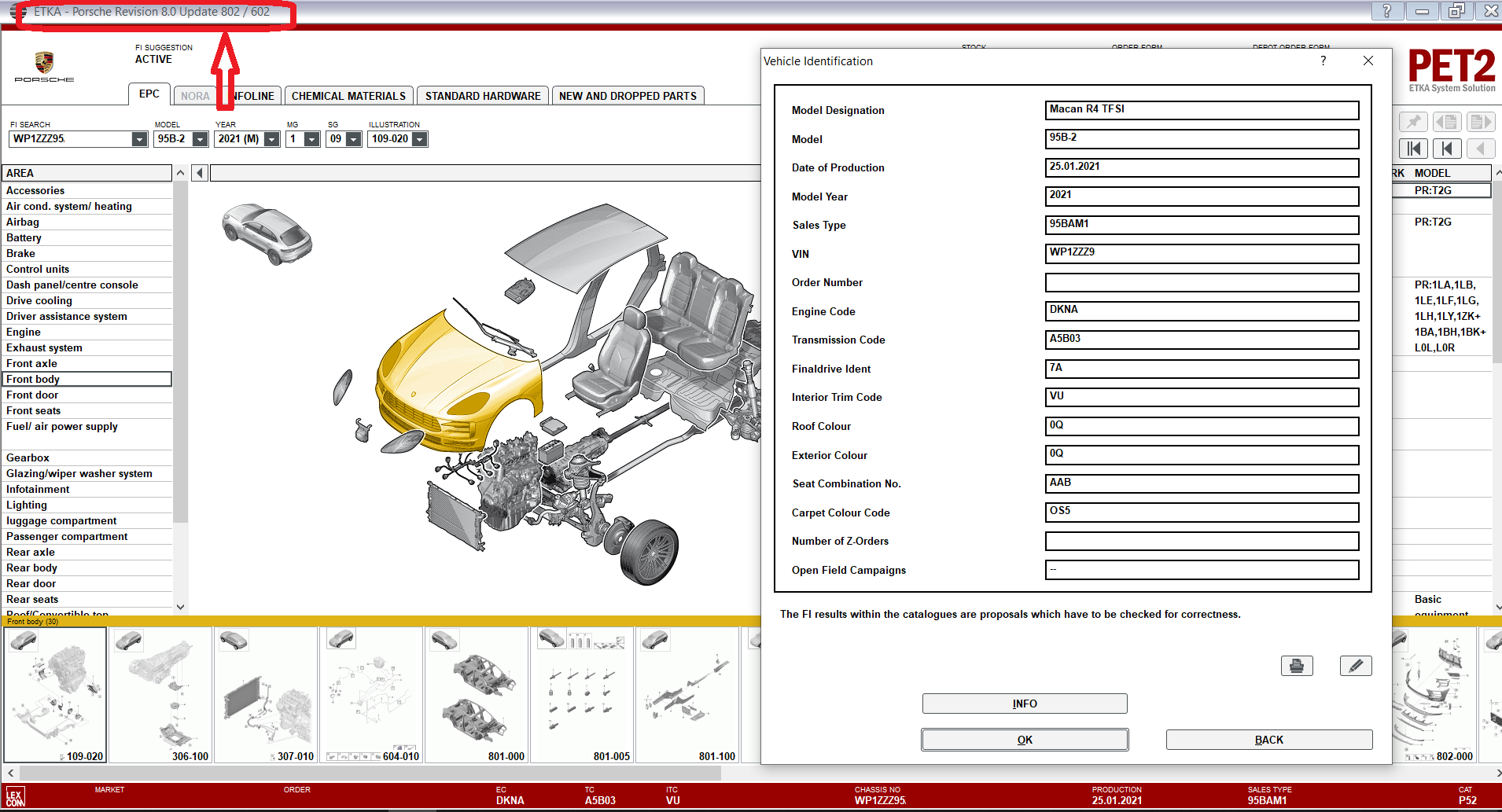Click the LEXCOM icon in status bar
The image size is (1502, 812).
coord(15,796)
